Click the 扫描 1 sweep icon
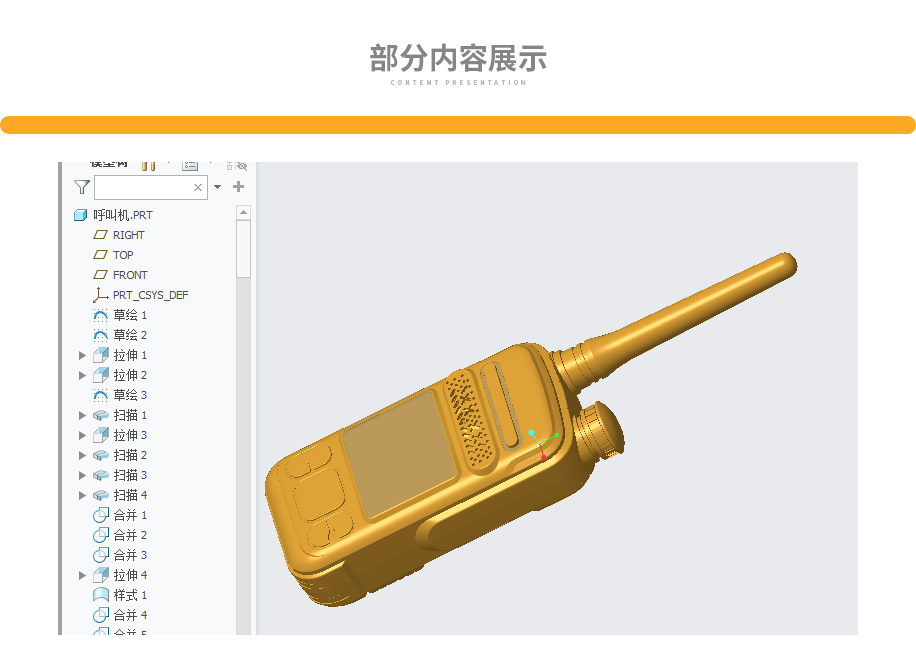This screenshot has width=916, height=650. tap(101, 415)
